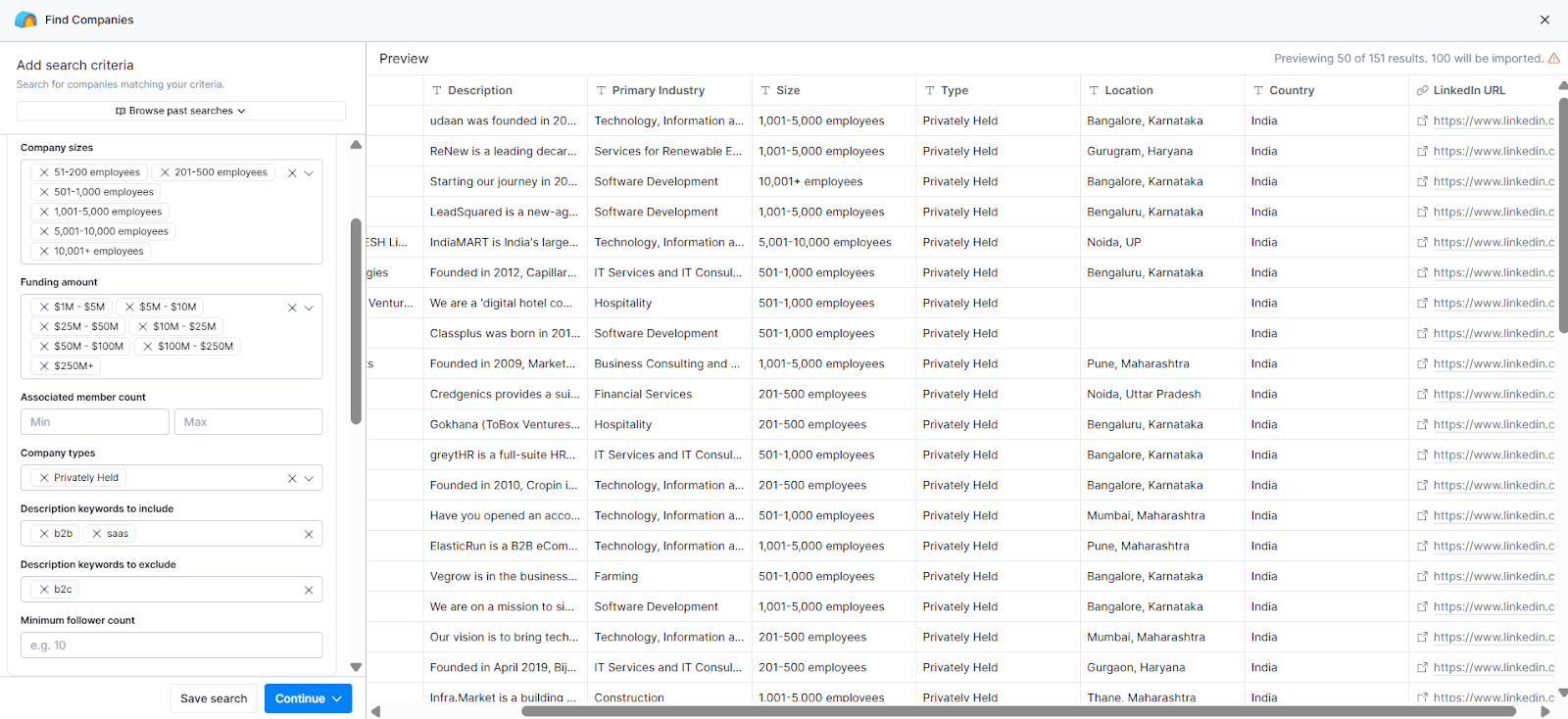Click the Save search button
Screen dimensions: 1568x719
[214, 698]
